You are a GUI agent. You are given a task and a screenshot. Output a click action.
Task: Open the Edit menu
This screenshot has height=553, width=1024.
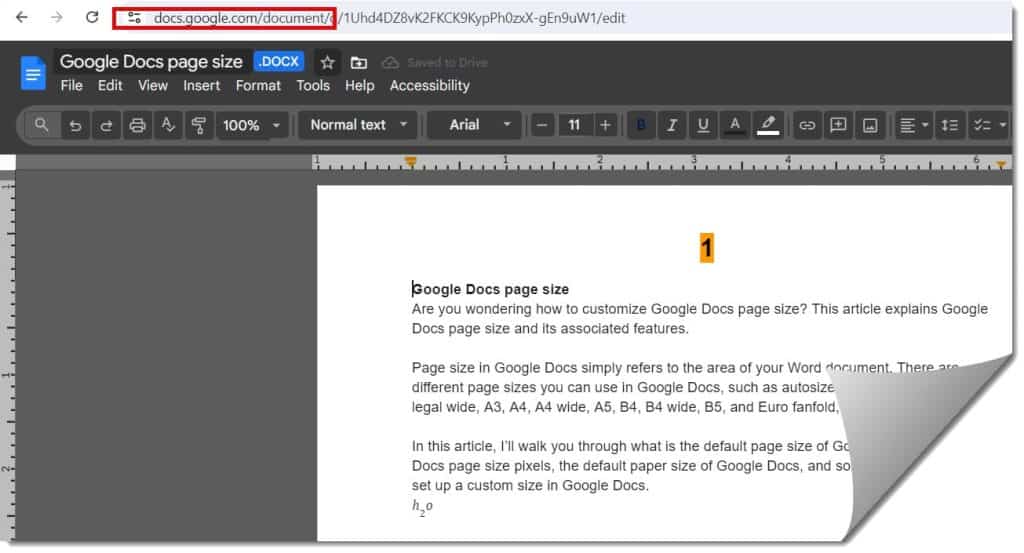tap(110, 86)
